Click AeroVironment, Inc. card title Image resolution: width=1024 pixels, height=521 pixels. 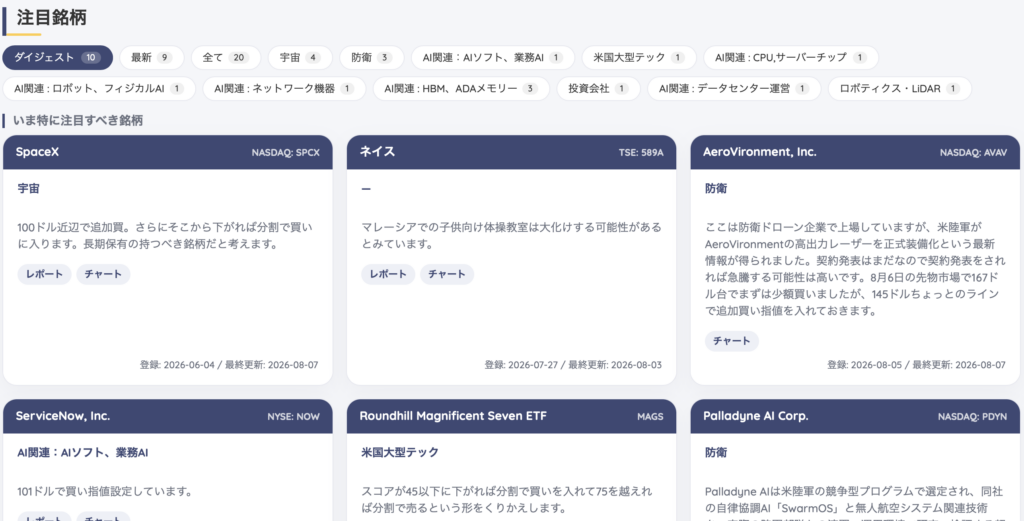[760, 152]
